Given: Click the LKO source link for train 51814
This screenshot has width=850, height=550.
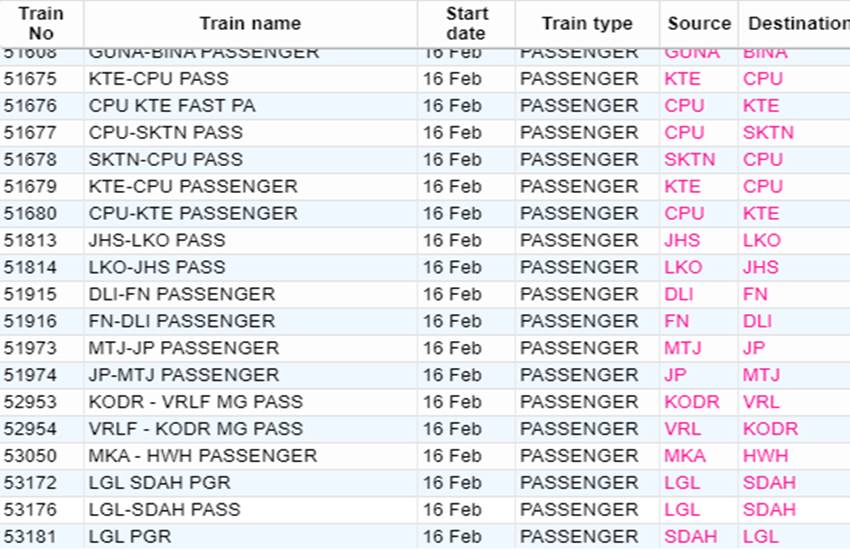Looking at the screenshot, I should click(x=683, y=268).
